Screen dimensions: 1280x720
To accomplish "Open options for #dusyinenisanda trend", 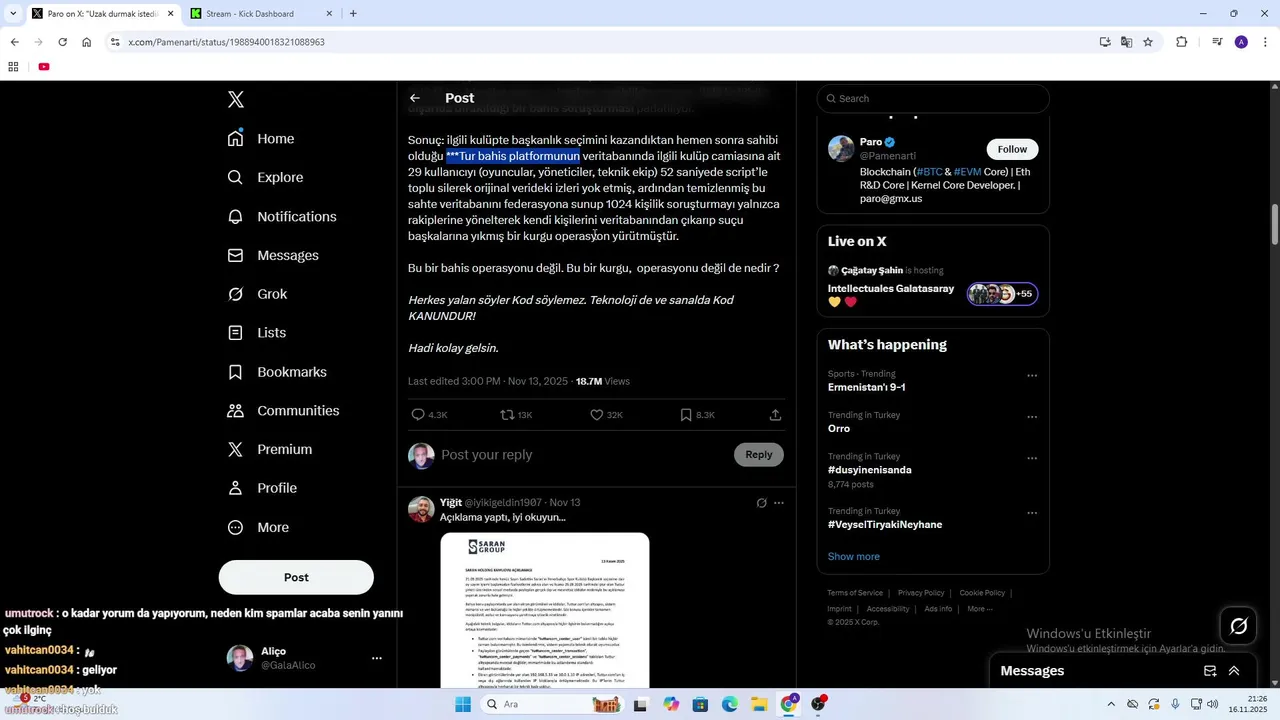I will (1032, 458).
